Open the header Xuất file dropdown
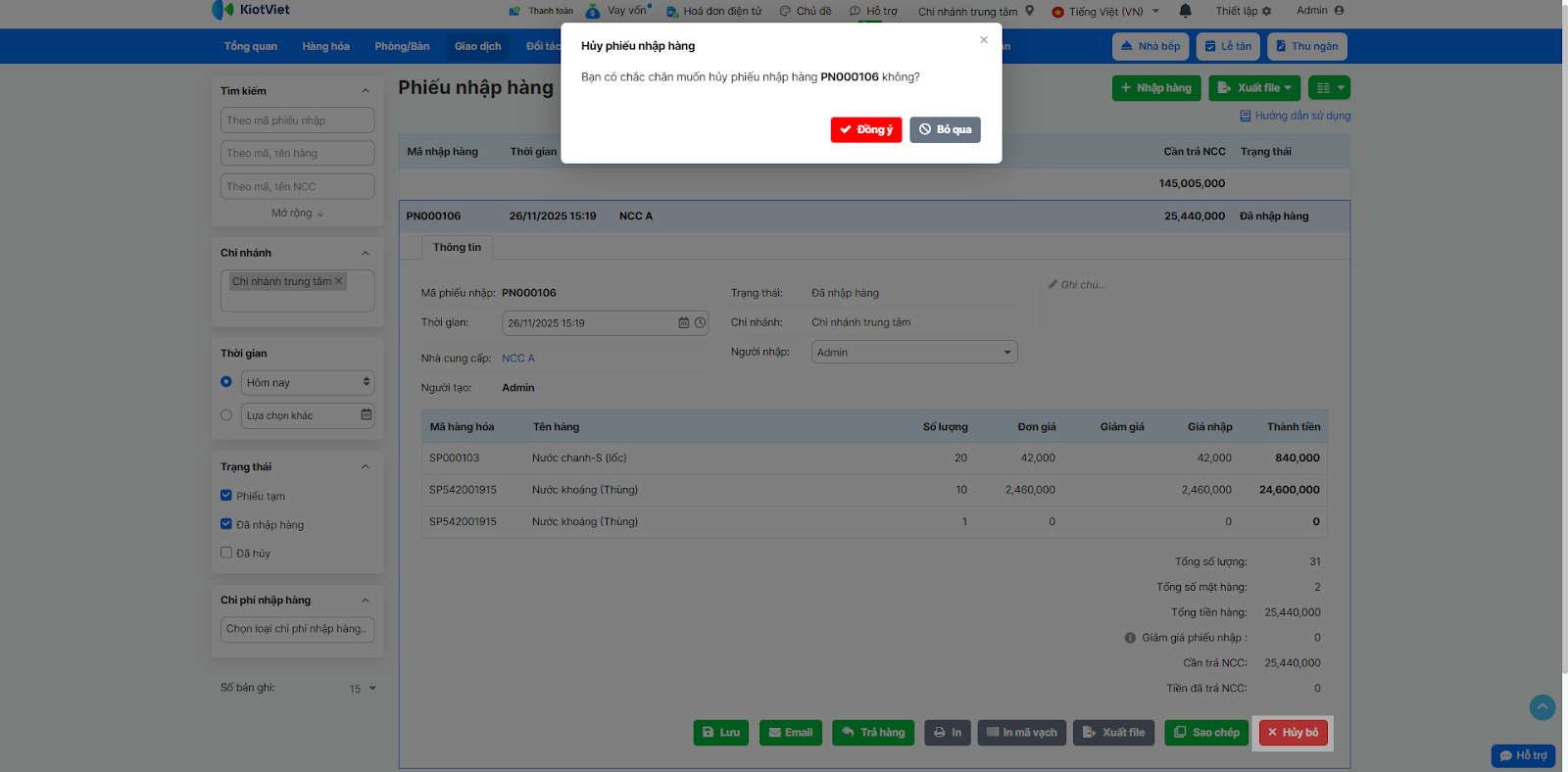Viewport: 1568px width, 772px height. 1254,88
